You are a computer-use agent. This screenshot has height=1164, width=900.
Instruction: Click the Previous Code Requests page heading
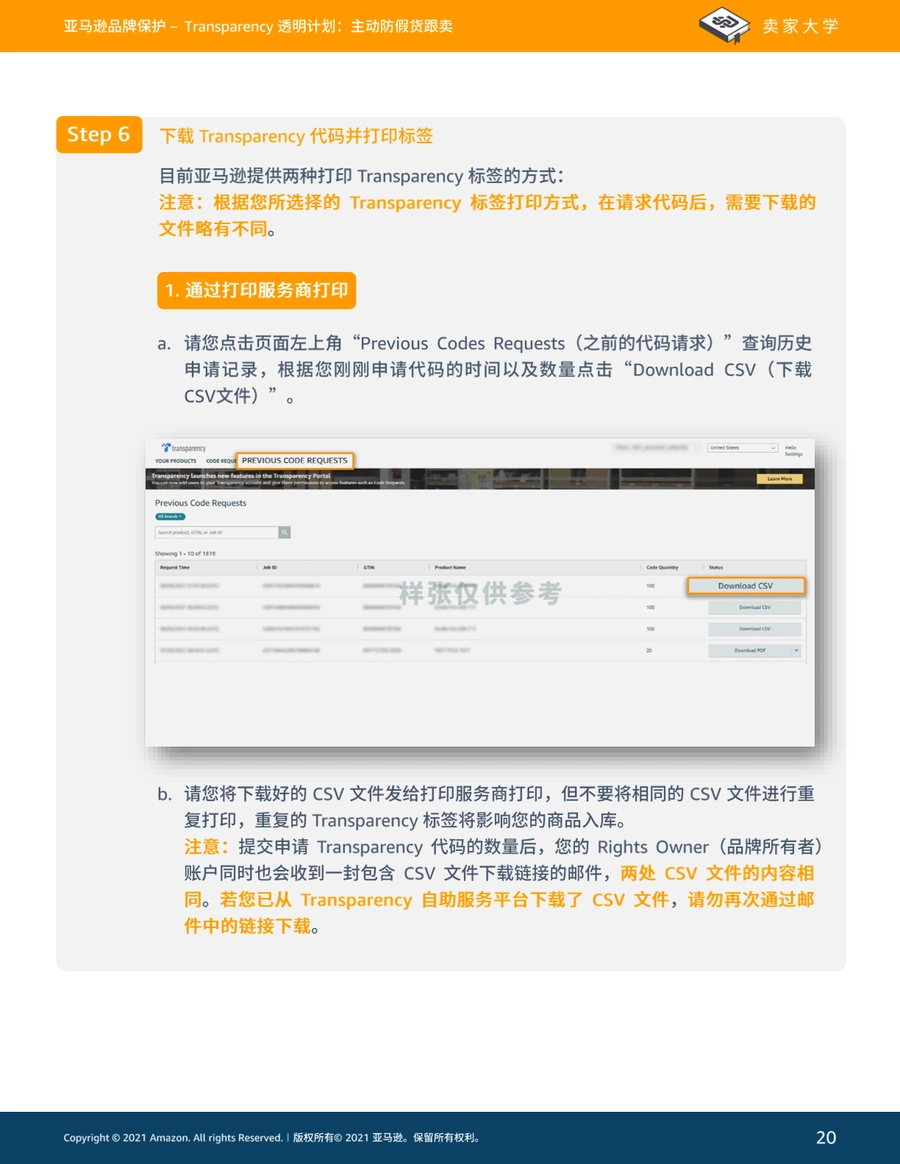tap(200, 503)
